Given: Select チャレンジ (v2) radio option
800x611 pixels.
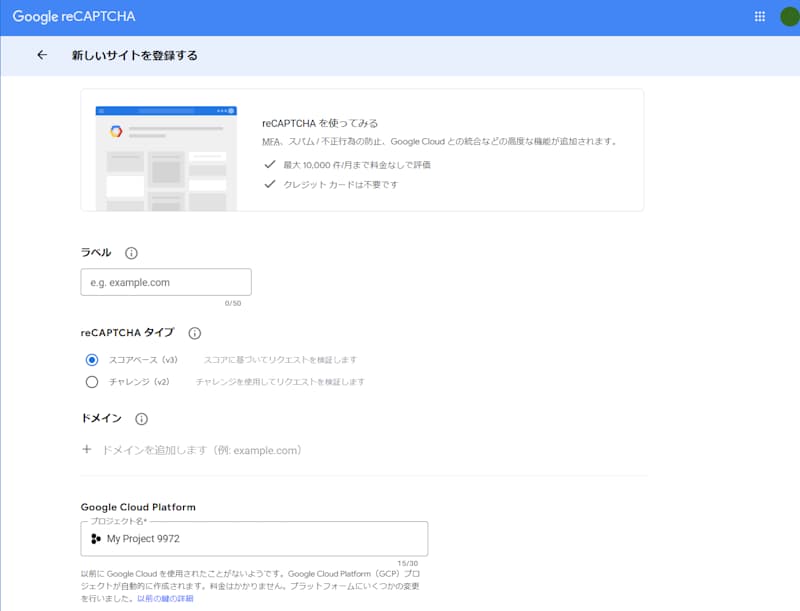Looking at the screenshot, I should coord(92,382).
